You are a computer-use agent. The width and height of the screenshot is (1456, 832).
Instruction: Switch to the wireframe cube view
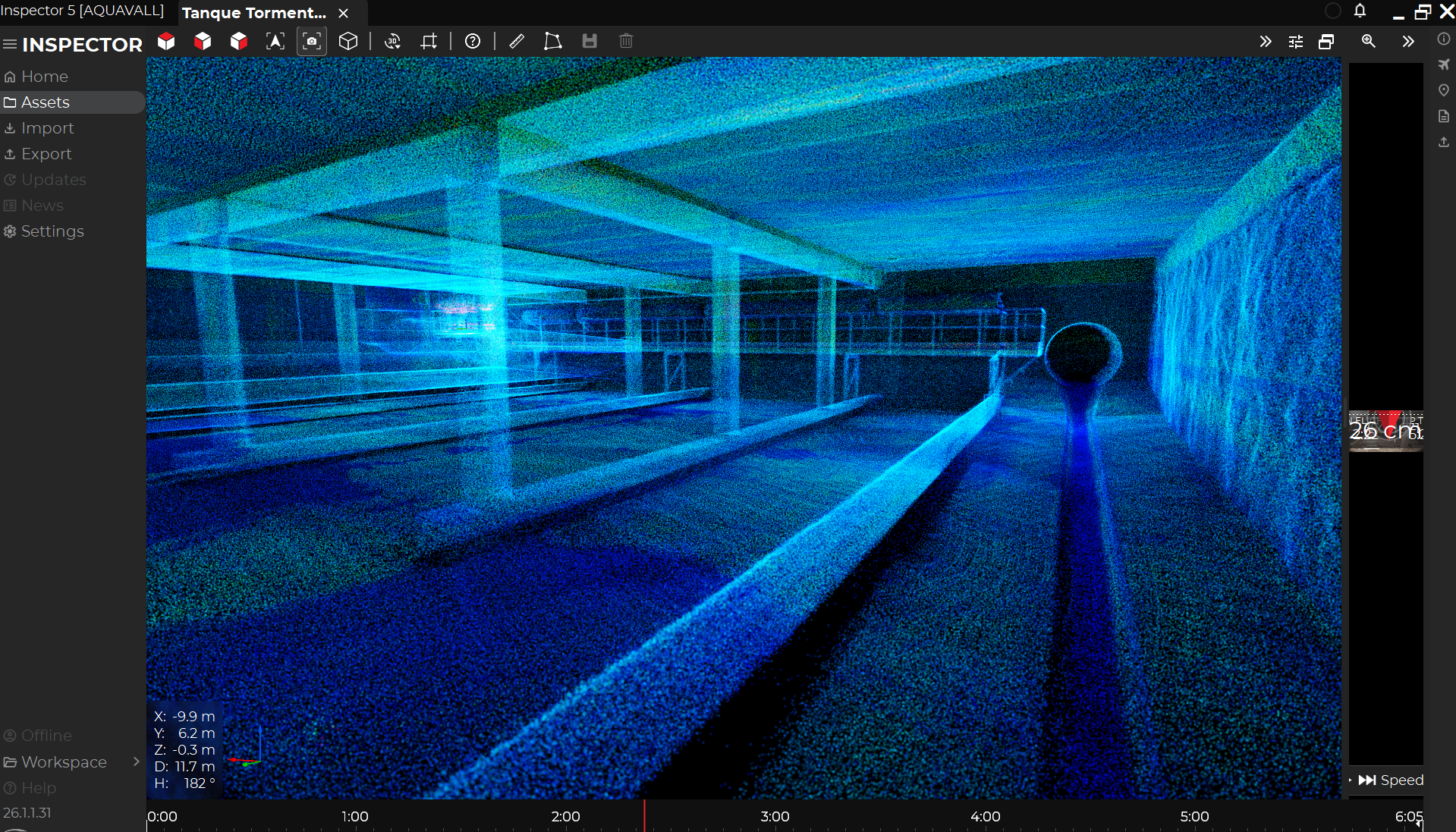click(348, 41)
